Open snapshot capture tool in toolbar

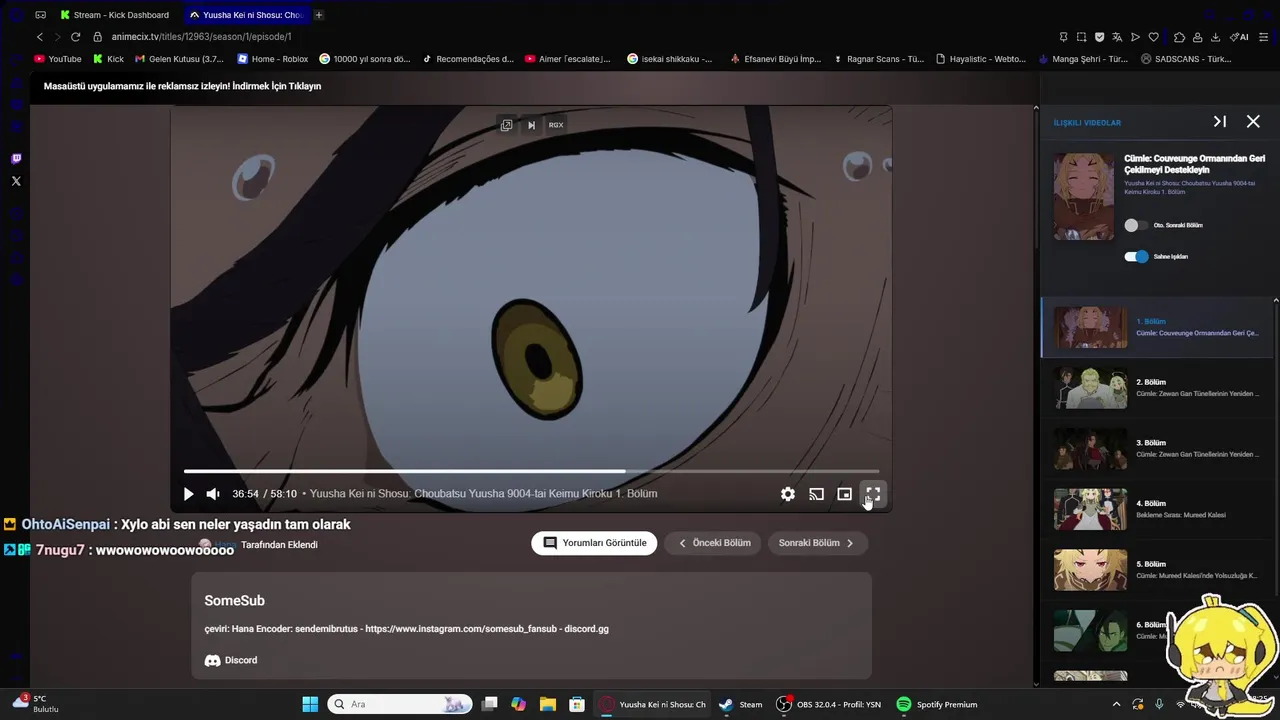click(1081, 37)
